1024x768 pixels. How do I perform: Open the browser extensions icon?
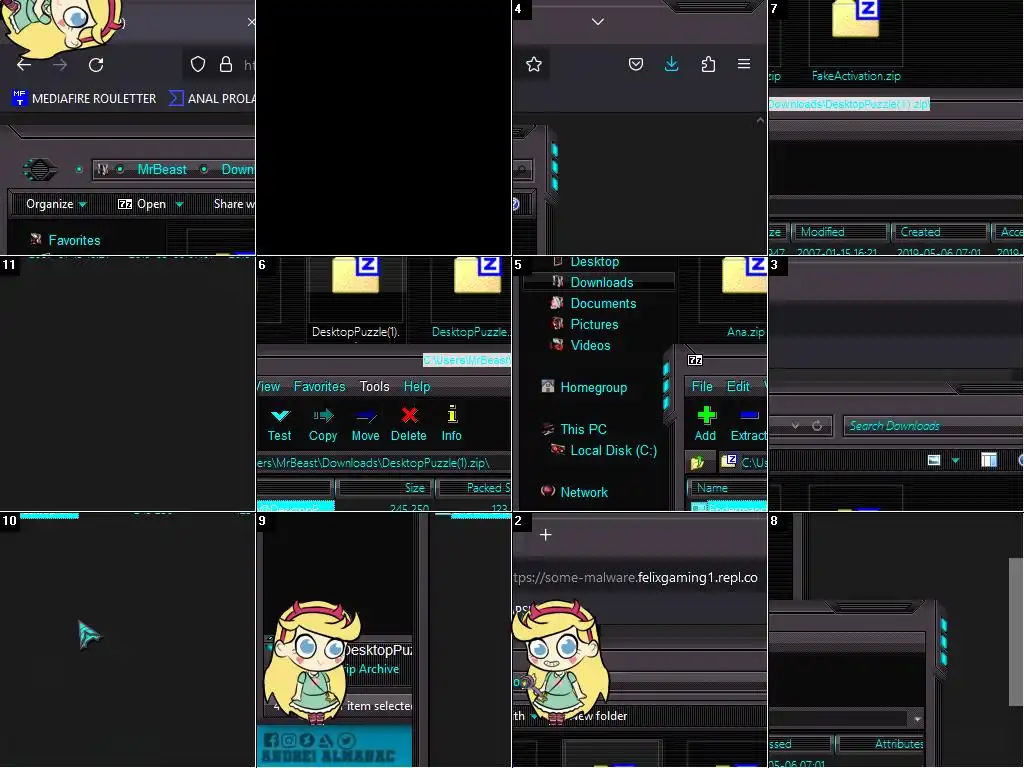click(708, 64)
